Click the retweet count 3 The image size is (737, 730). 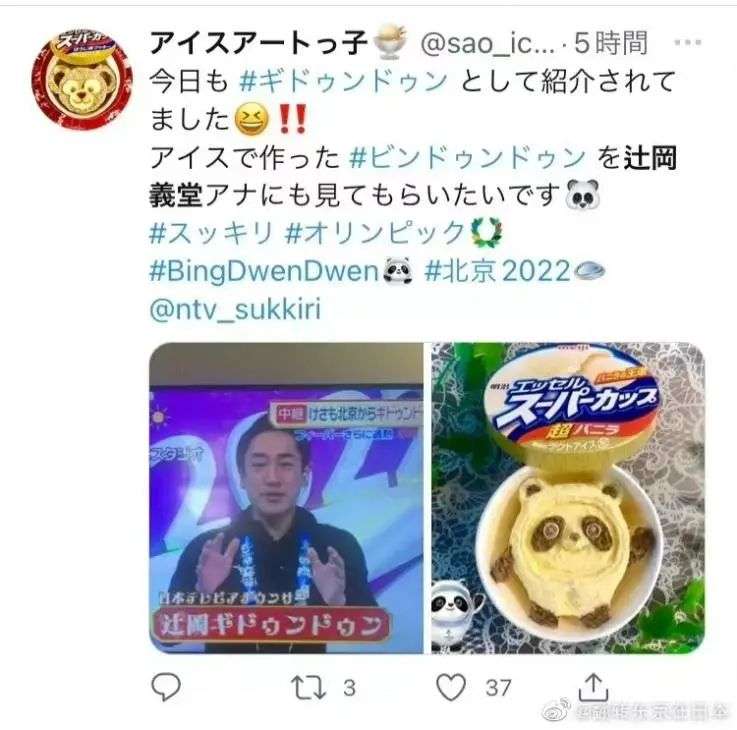(x=349, y=688)
